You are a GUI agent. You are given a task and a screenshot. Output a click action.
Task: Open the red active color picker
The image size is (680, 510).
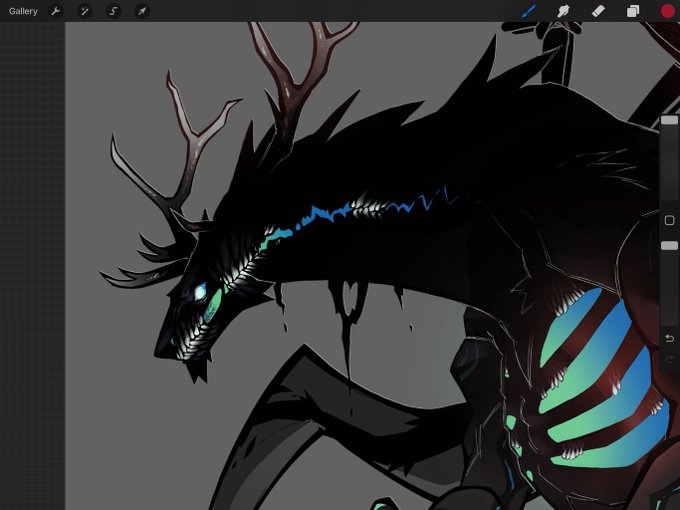click(x=667, y=11)
